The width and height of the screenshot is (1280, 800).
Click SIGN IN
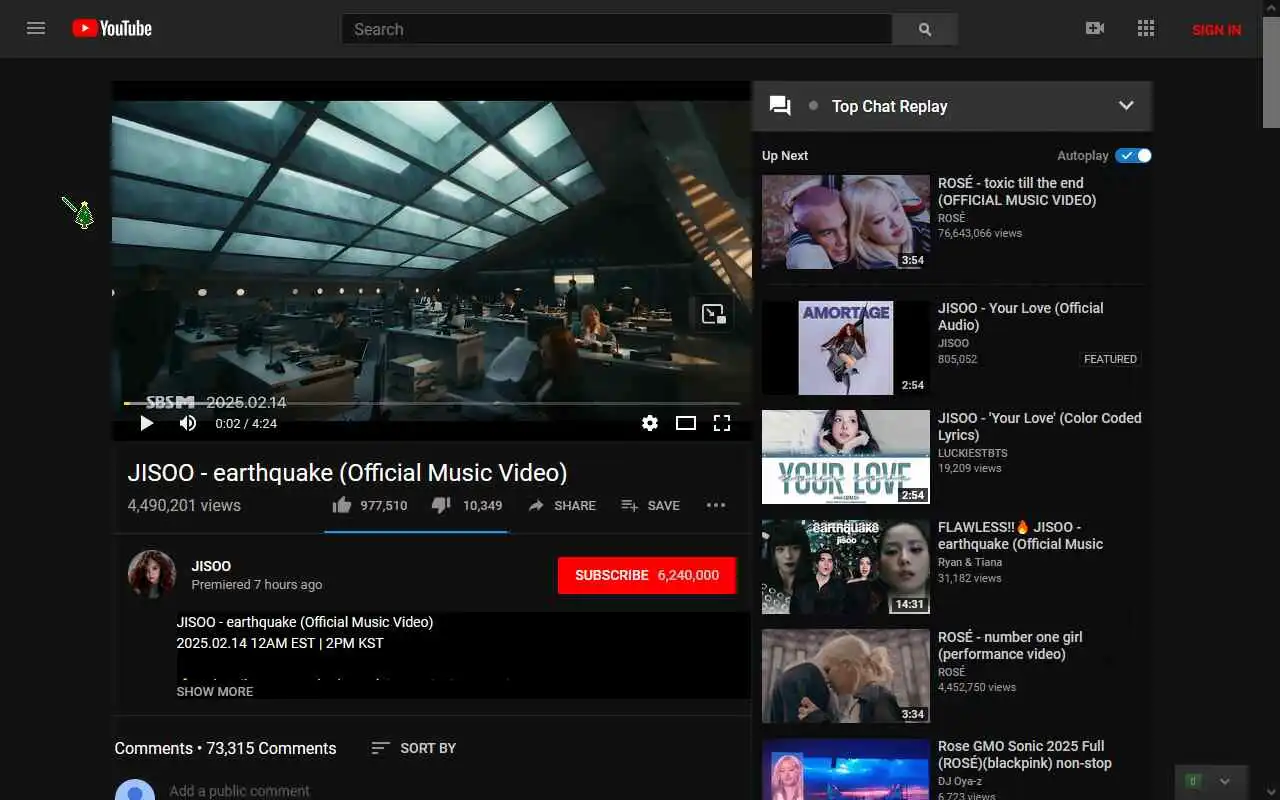click(1216, 29)
